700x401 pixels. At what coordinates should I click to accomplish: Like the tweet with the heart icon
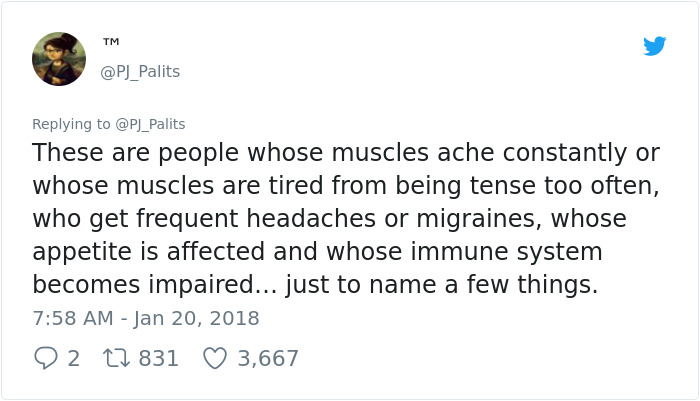pos(214,358)
